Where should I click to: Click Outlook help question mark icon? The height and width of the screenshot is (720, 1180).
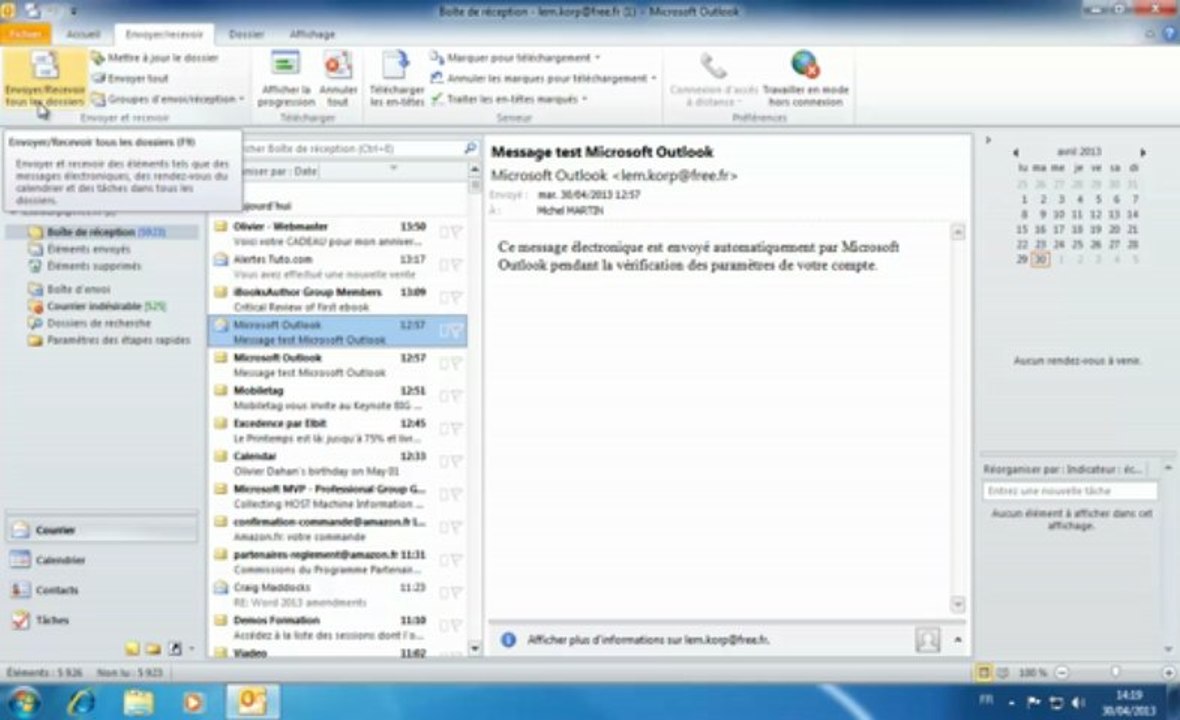tap(1169, 34)
